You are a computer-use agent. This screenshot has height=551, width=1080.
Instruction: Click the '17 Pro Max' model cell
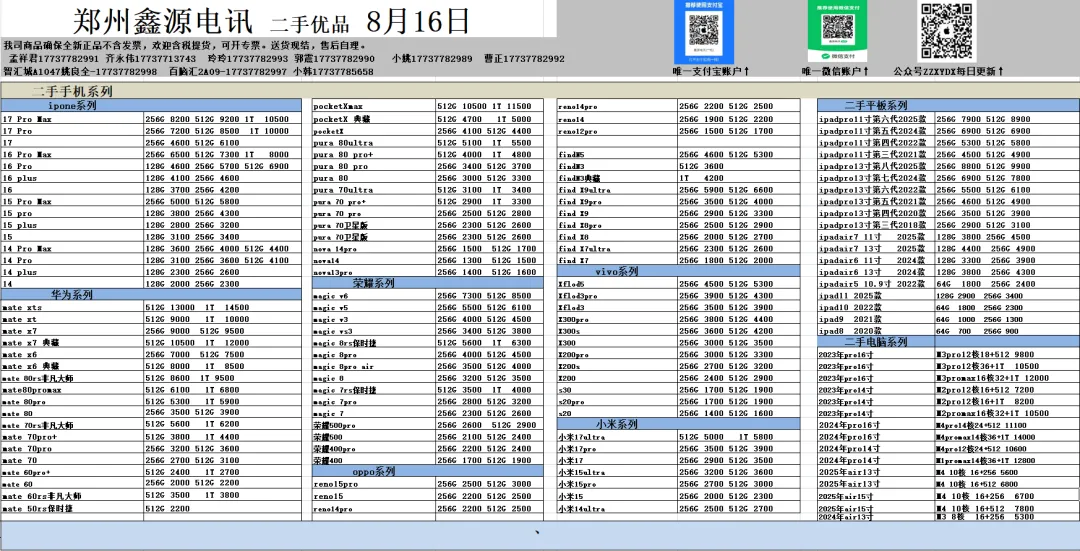(x=72, y=118)
